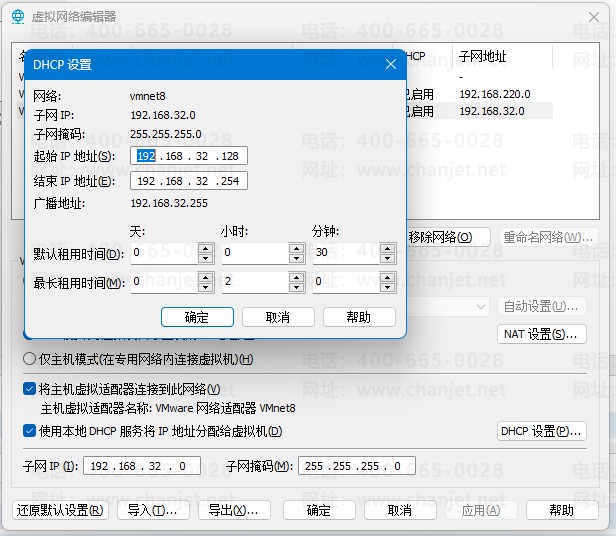The height and width of the screenshot is (536, 616).
Task: Decrease default lease days with down arrow
Action: [205, 258]
